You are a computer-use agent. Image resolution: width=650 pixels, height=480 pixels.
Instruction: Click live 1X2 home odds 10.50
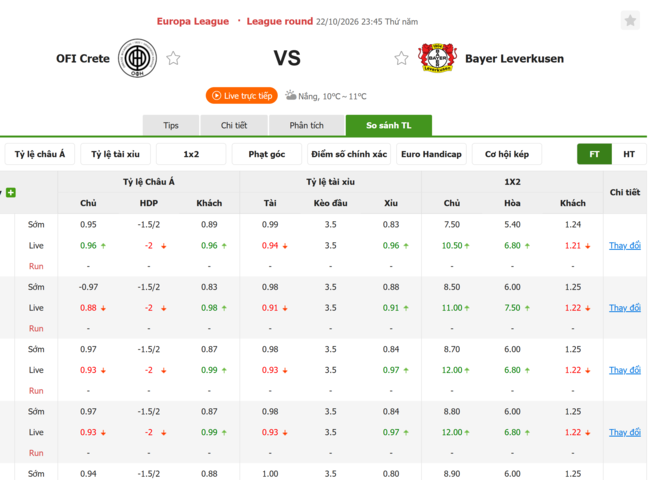click(452, 245)
